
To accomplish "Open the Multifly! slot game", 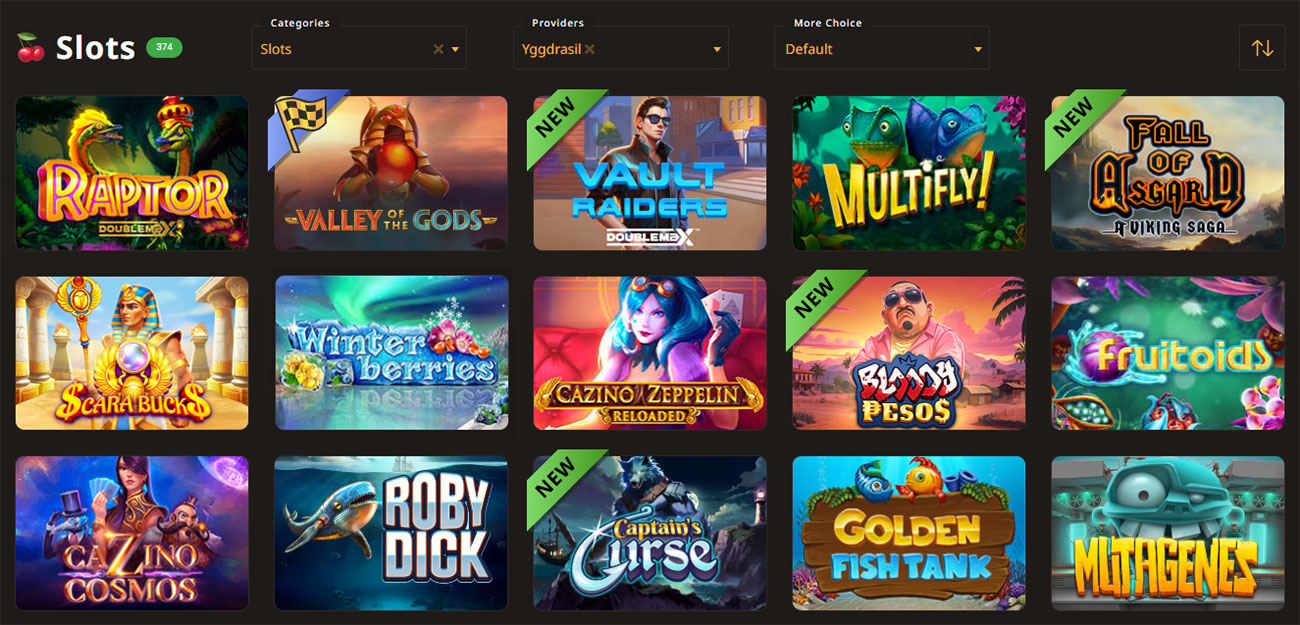I will [x=909, y=173].
